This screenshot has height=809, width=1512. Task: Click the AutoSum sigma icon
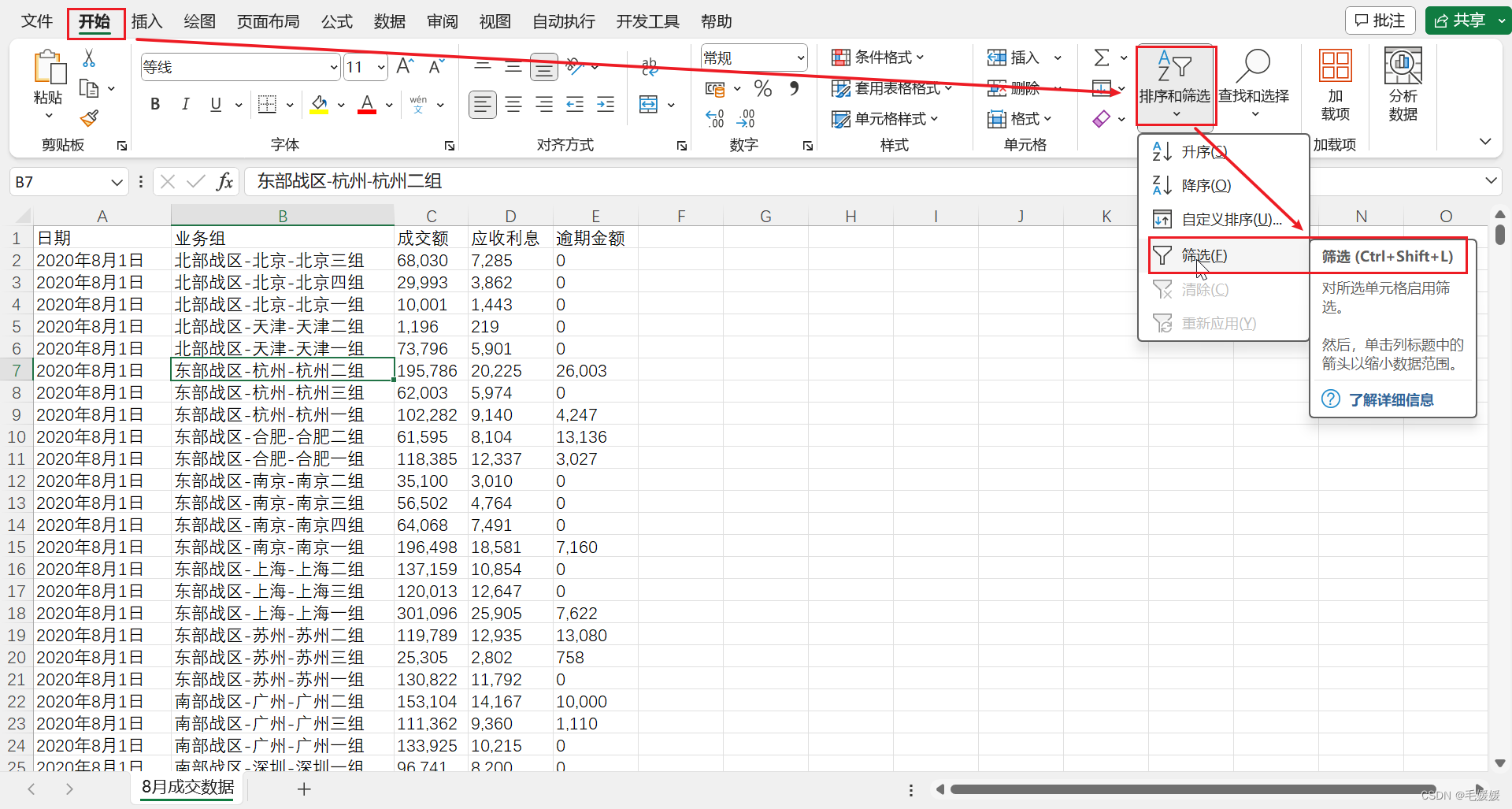click(x=1102, y=58)
